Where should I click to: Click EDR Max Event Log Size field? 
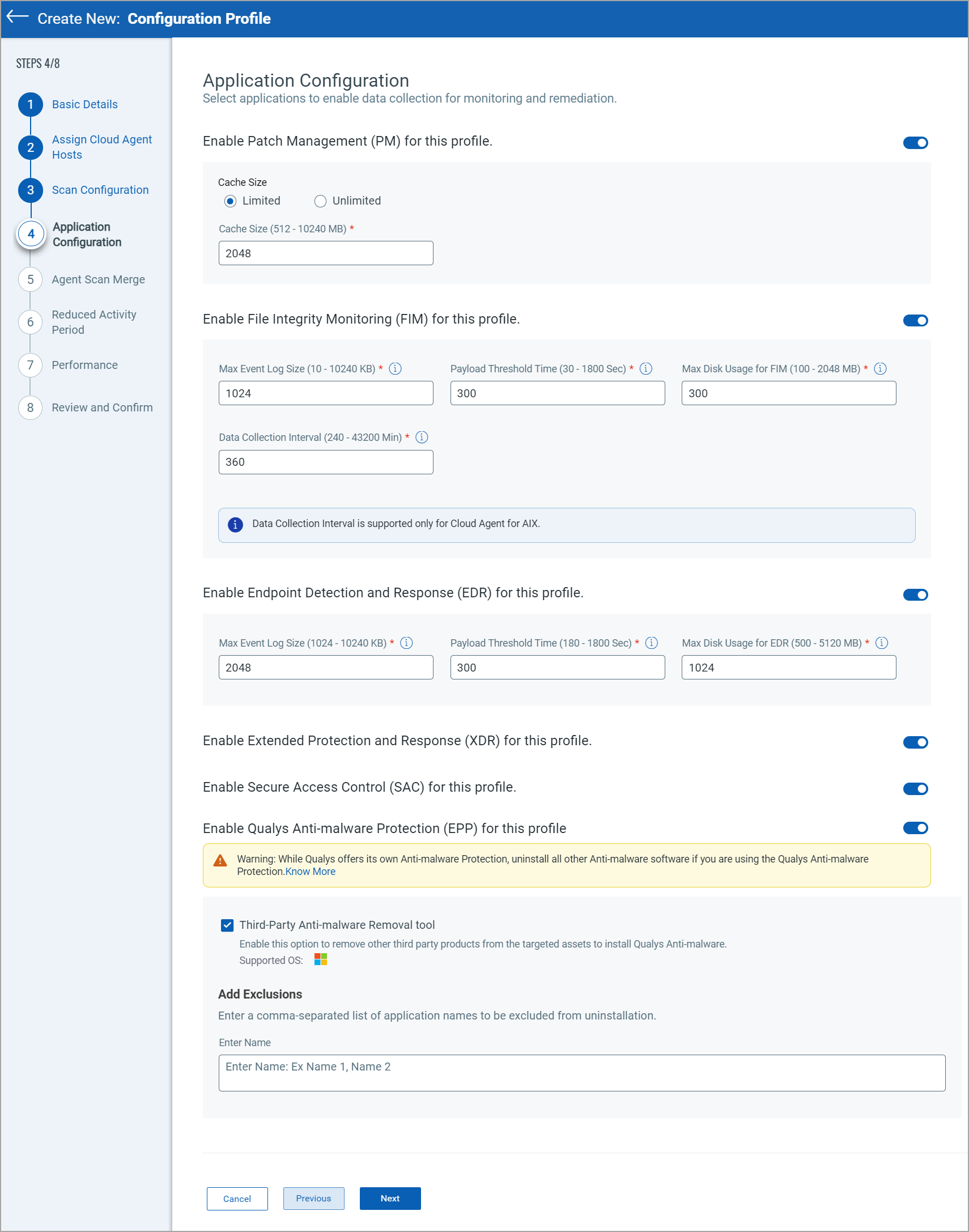pyautogui.click(x=326, y=667)
